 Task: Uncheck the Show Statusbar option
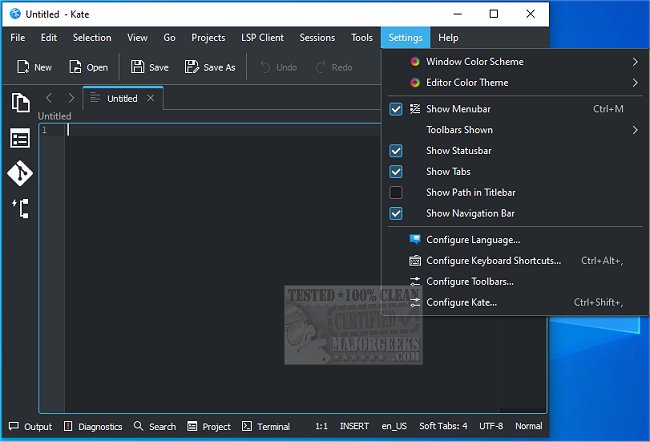396,151
